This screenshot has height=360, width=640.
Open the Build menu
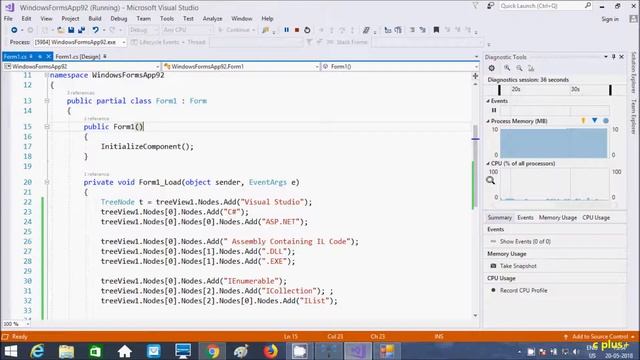[x=95, y=18]
